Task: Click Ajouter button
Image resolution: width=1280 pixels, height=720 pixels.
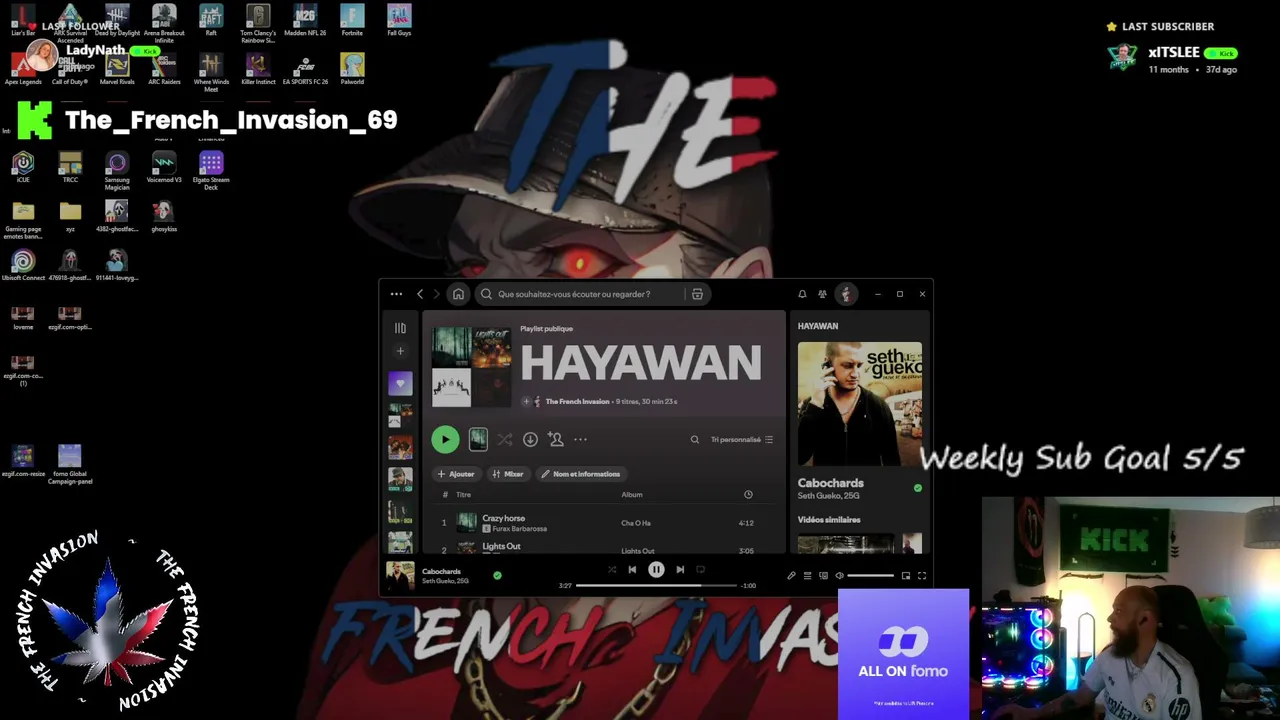Action: pos(456,474)
